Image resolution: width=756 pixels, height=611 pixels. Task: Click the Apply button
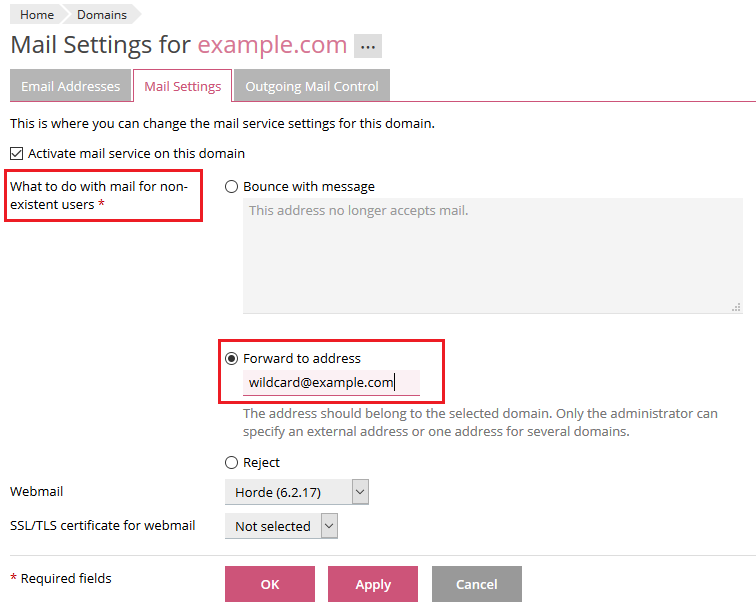373,584
